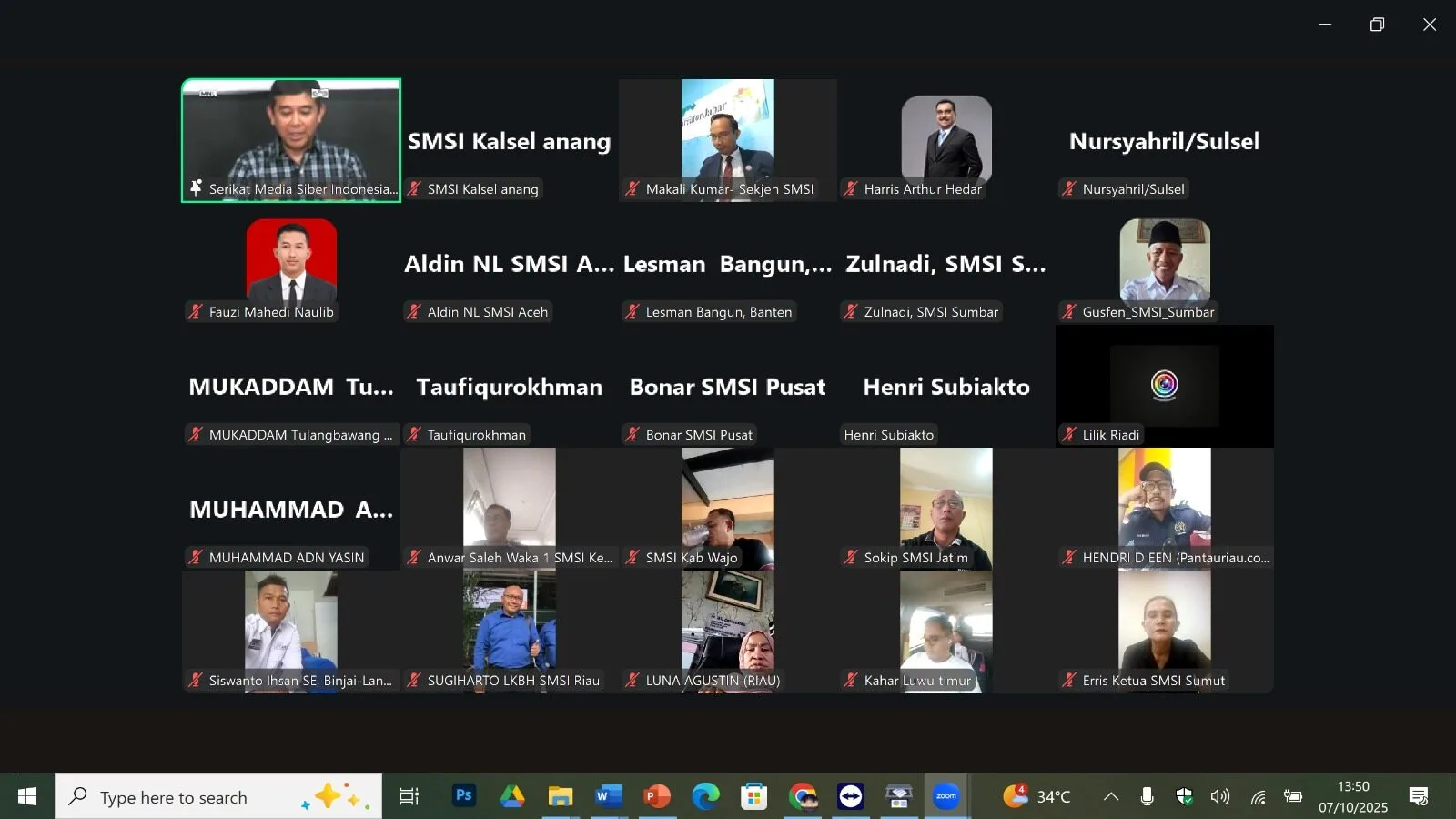
Task: Click muted mic icon beside Fauzi Mahedi Naulib
Action: pos(196,312)
